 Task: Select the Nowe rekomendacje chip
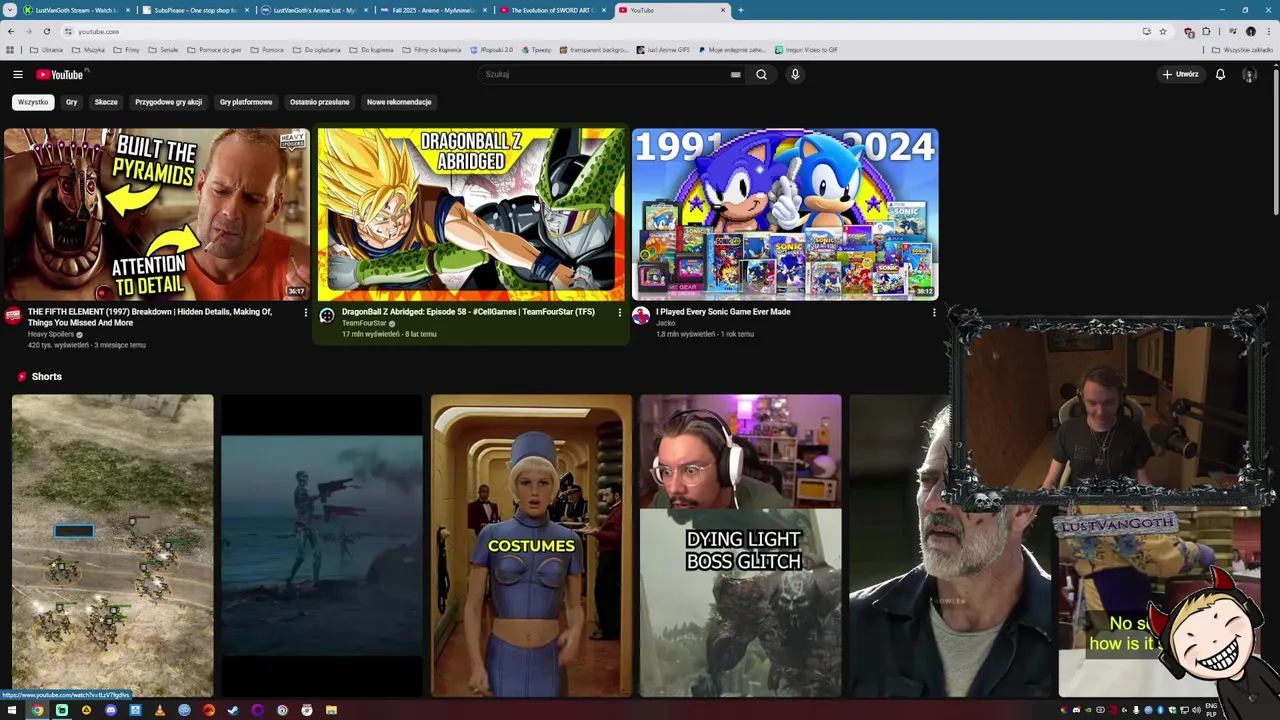click(x=399, y=102)
